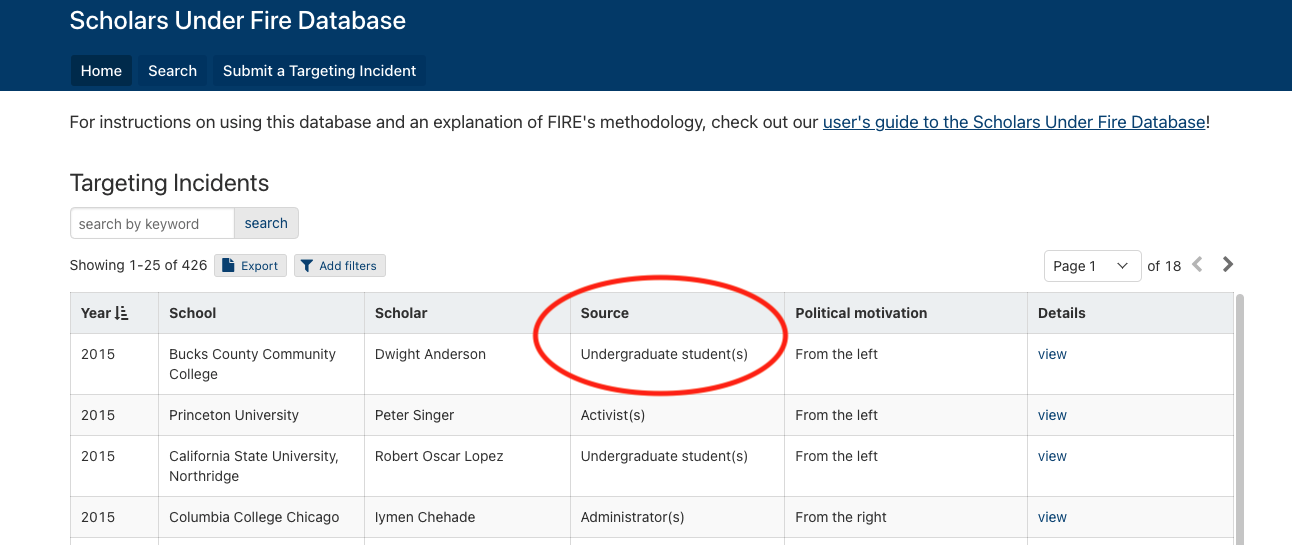
Task: Click the Political motivation column header
Action: (x=861, y=313)
